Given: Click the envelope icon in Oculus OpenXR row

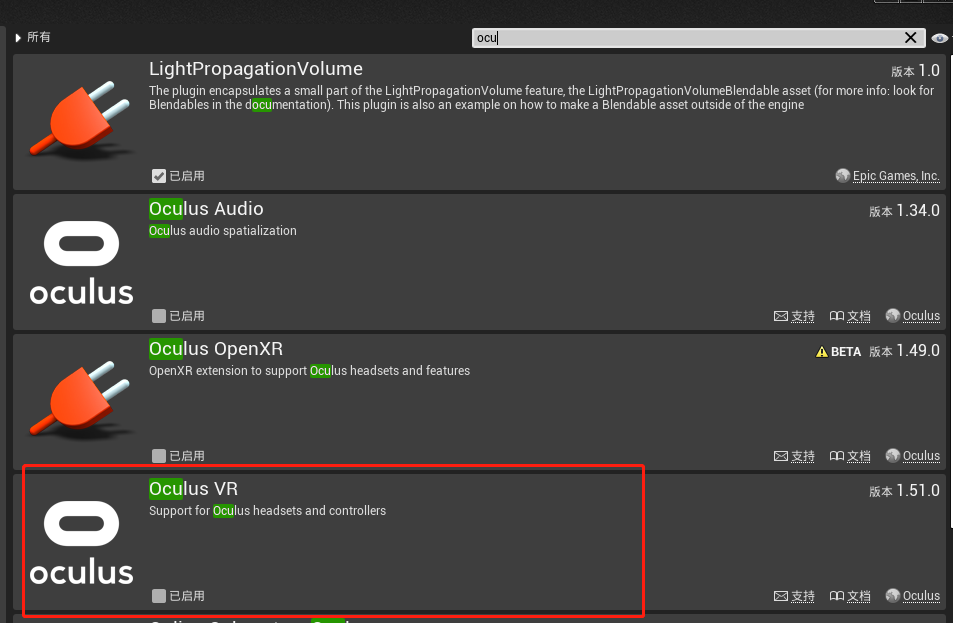Looking at the screenshot, I should tap(780, 456).
